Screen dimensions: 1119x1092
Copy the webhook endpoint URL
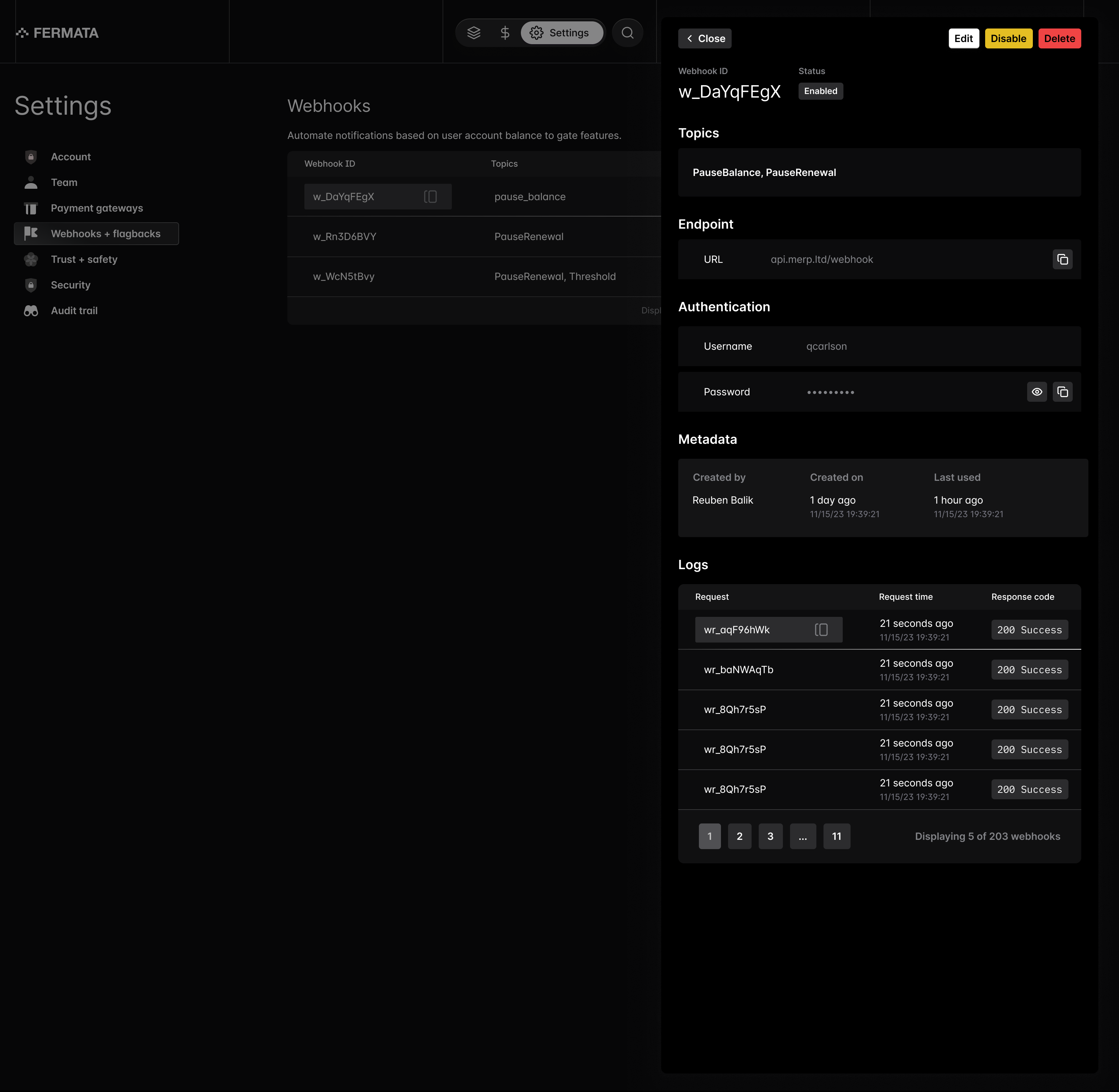(1062, 259)
